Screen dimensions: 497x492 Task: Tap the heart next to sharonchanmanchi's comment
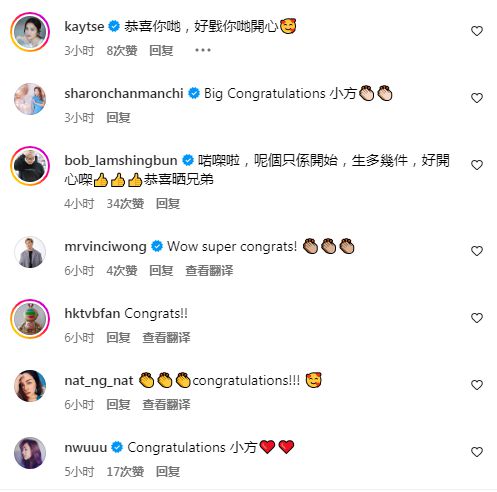click(x=477, y=98)
